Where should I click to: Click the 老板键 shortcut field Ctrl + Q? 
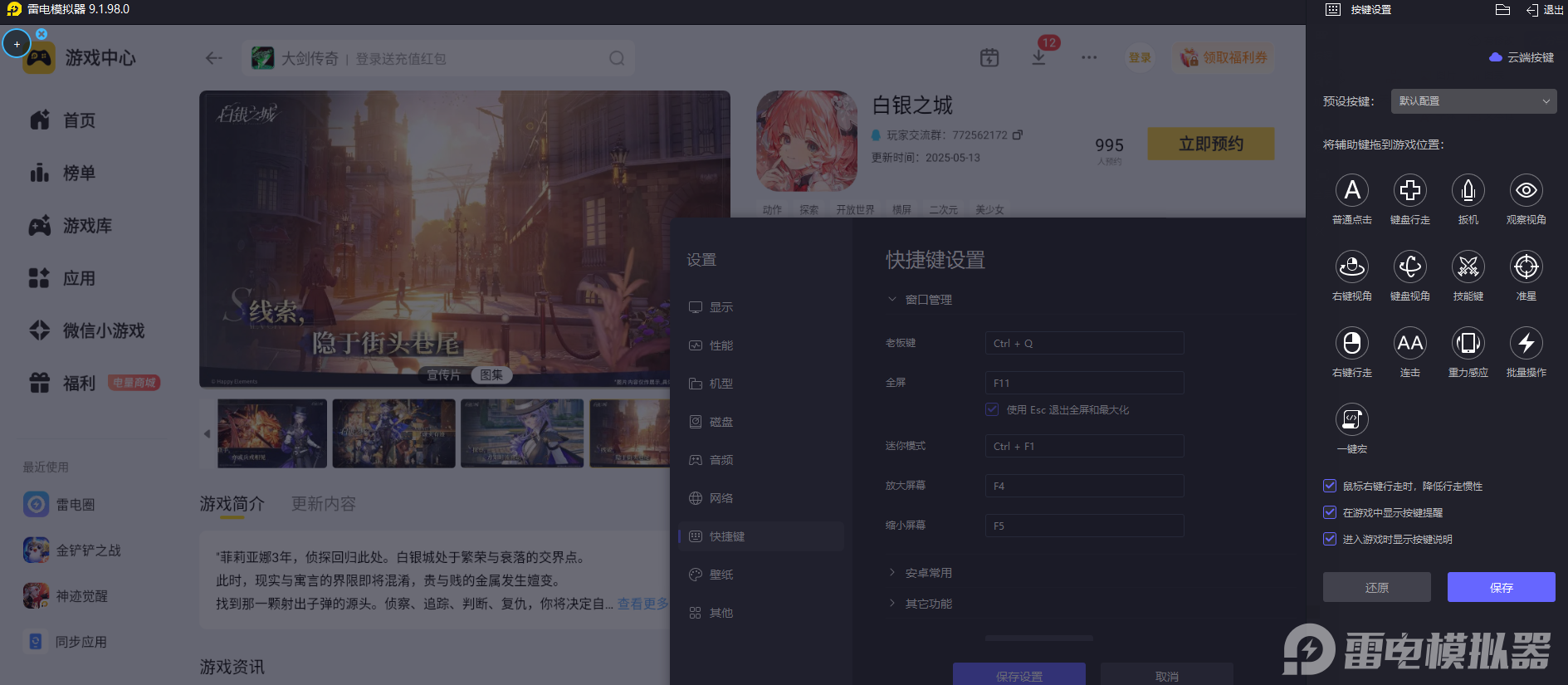pos(1084,343)
